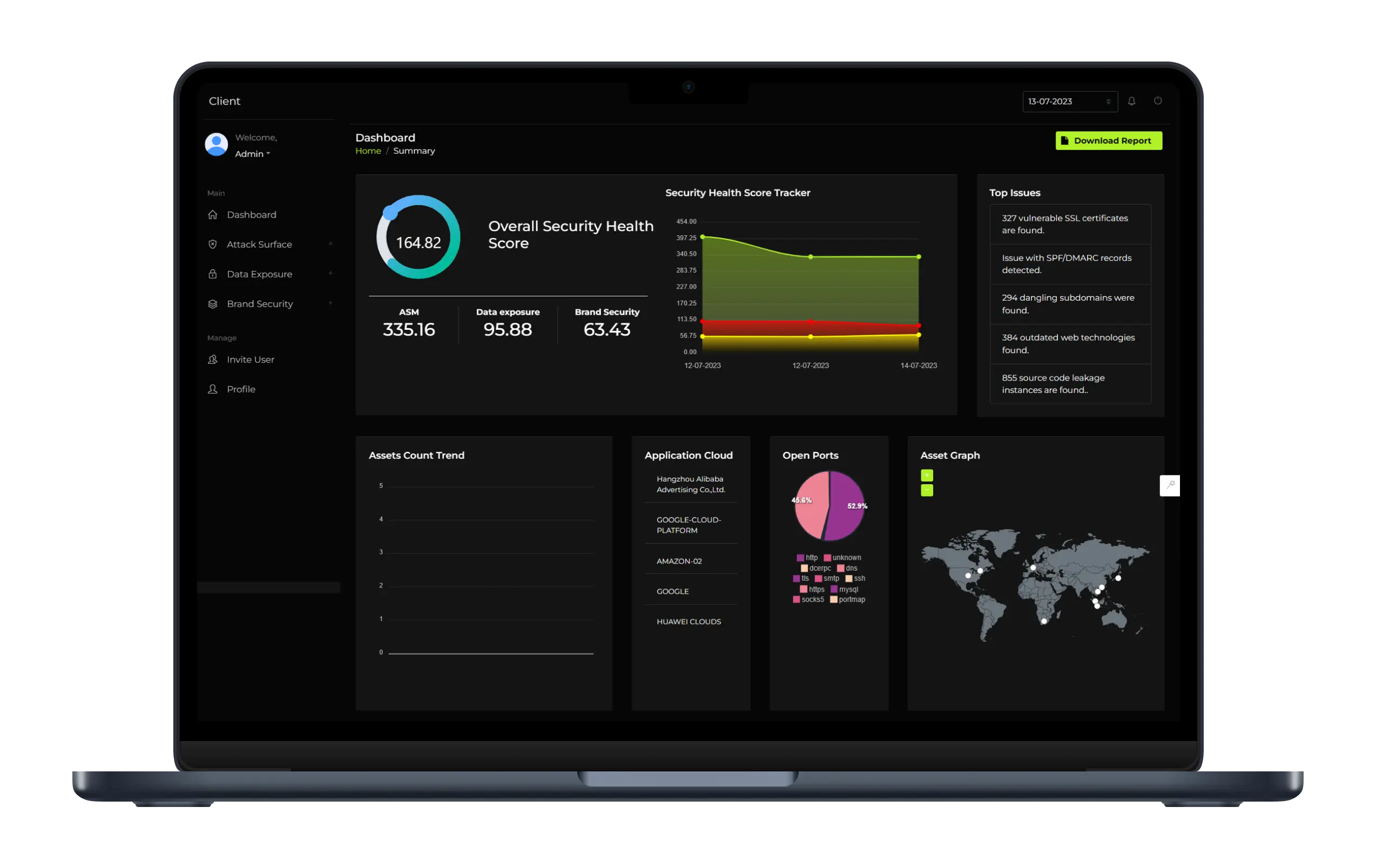1376x868 pixels.
Task: Click the document icon in Download Report
Action: (1064, 140)
